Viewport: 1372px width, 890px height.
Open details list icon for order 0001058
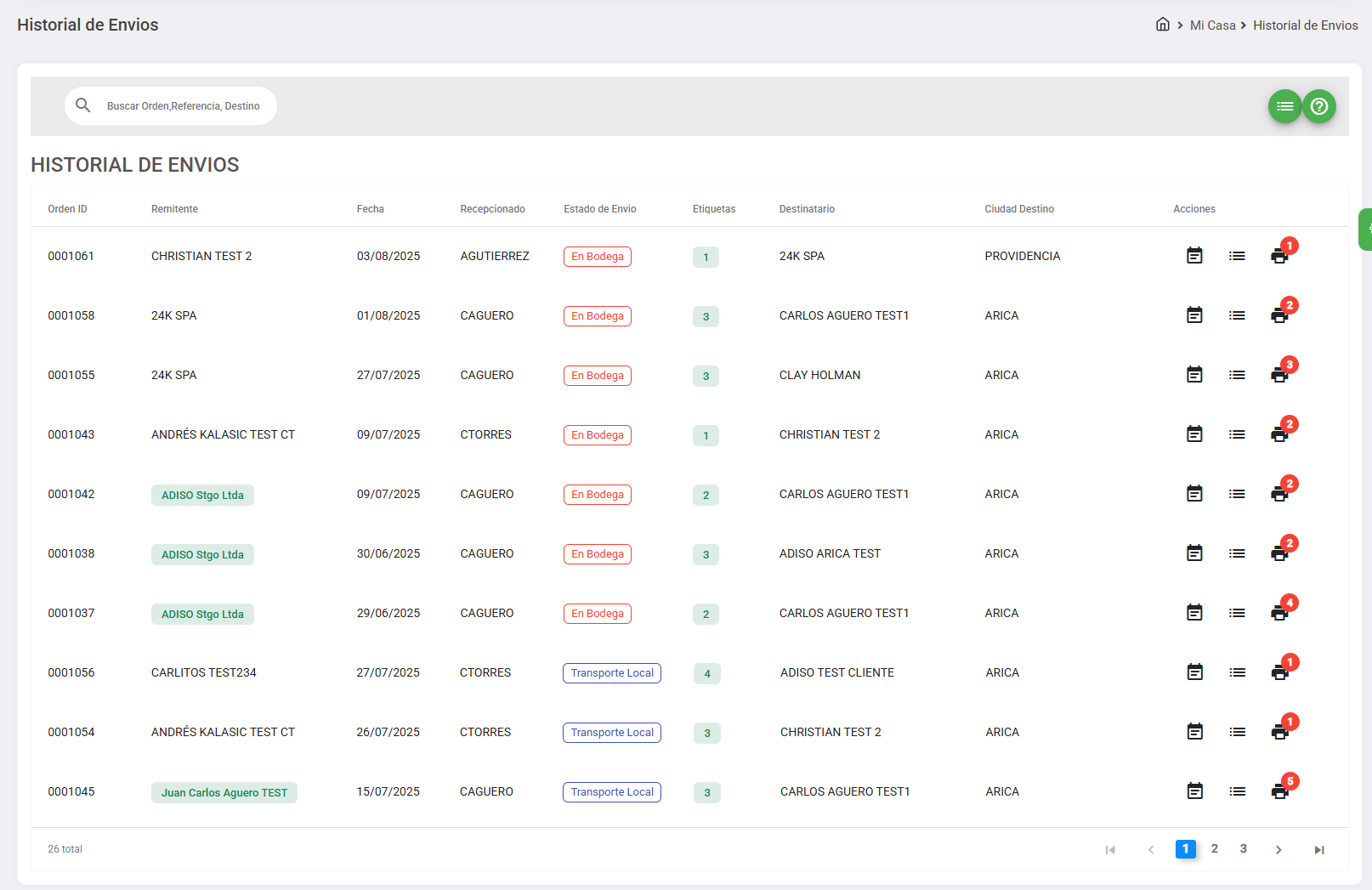click(x=1237, y=315)
